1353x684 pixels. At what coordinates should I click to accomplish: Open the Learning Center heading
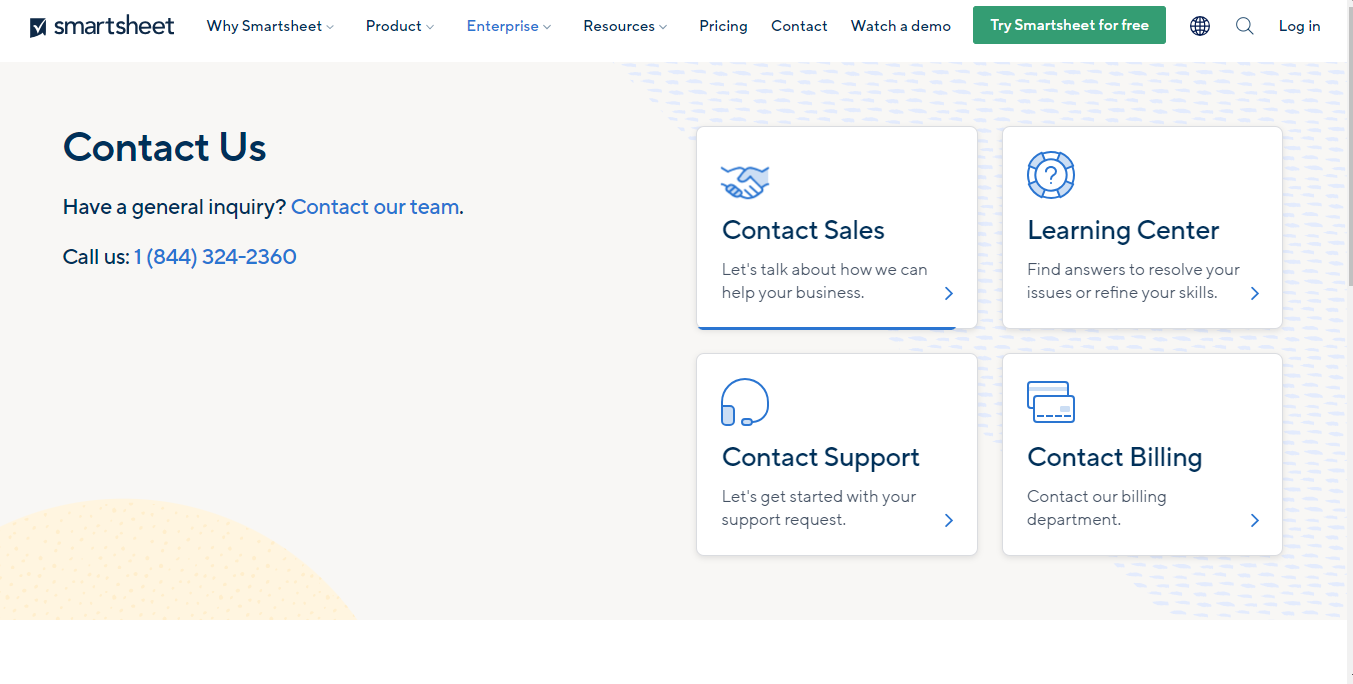click(x=1123, y=230)
